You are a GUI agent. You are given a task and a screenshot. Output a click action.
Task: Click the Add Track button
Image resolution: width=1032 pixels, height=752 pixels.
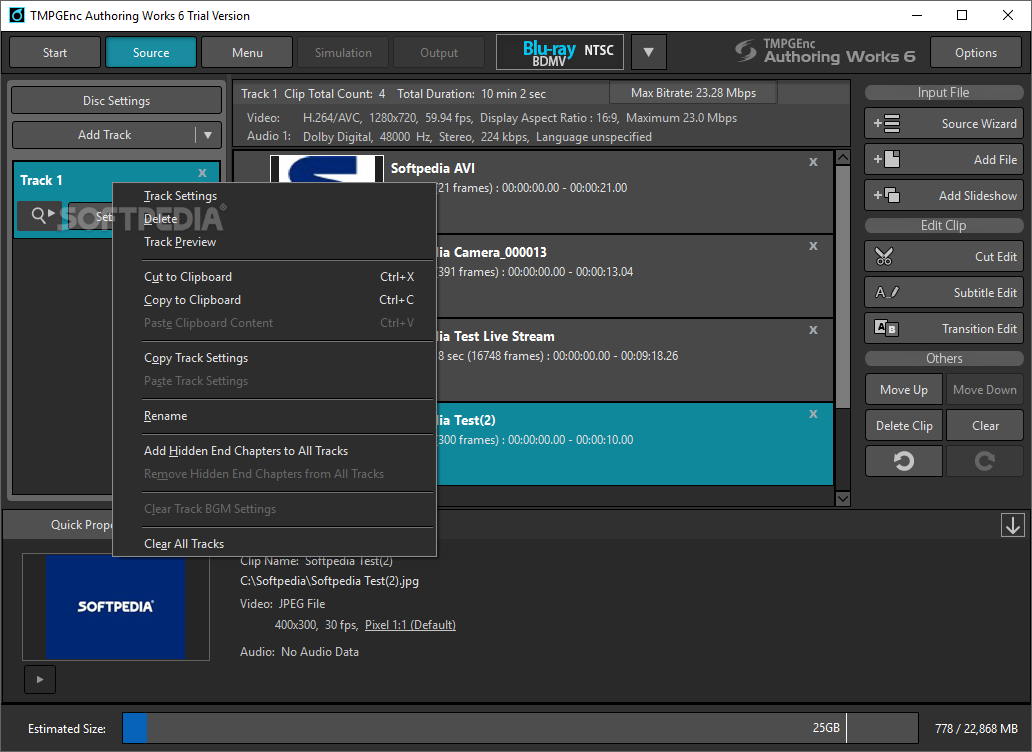[x=105, y=135]
